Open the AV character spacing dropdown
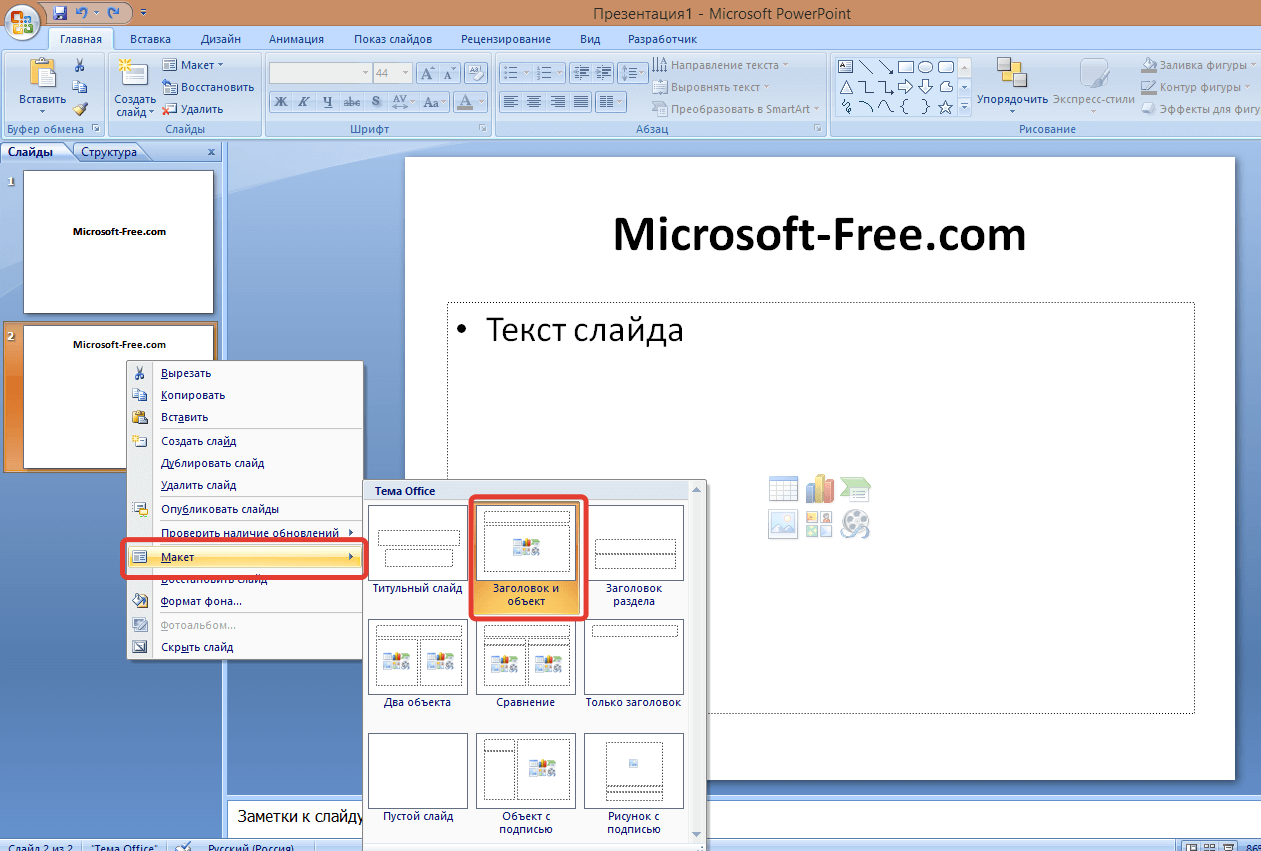 point(403,101)
